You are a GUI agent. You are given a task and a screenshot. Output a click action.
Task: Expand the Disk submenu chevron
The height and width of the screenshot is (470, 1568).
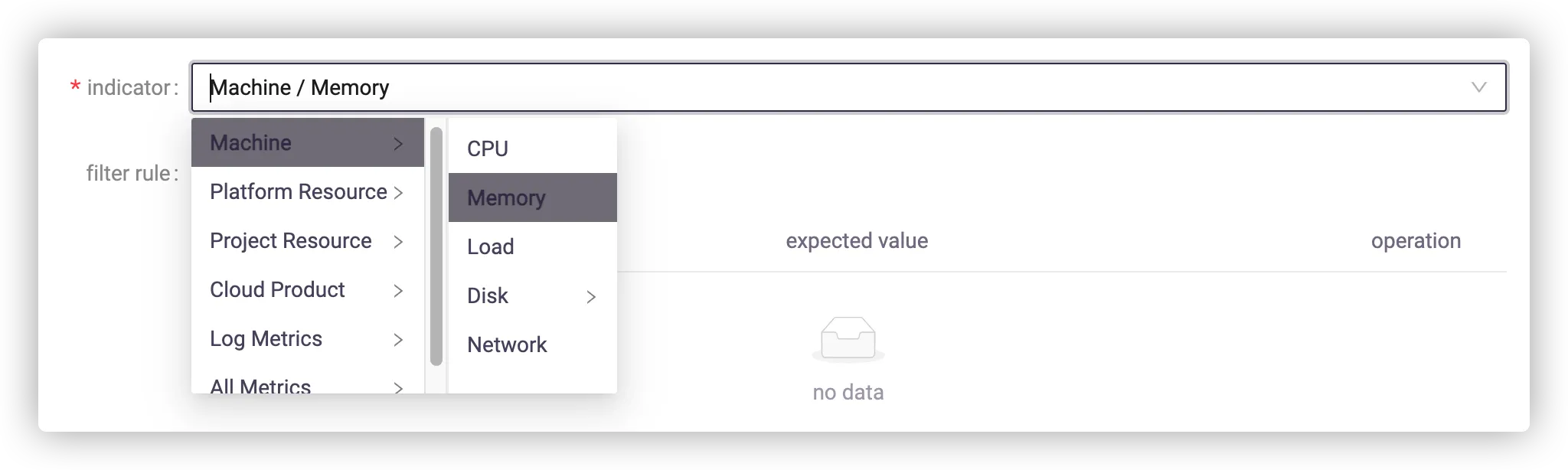(591, 296)
